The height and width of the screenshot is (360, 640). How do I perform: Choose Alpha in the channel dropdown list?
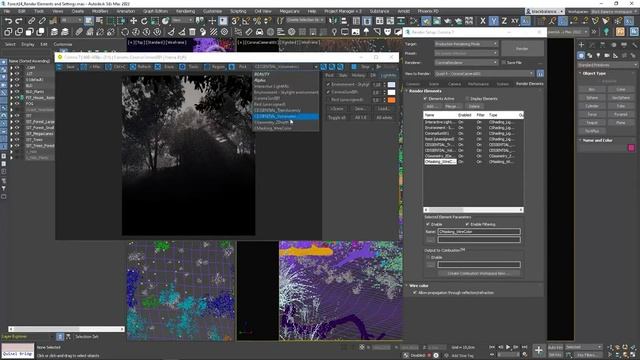coord(260,80)
